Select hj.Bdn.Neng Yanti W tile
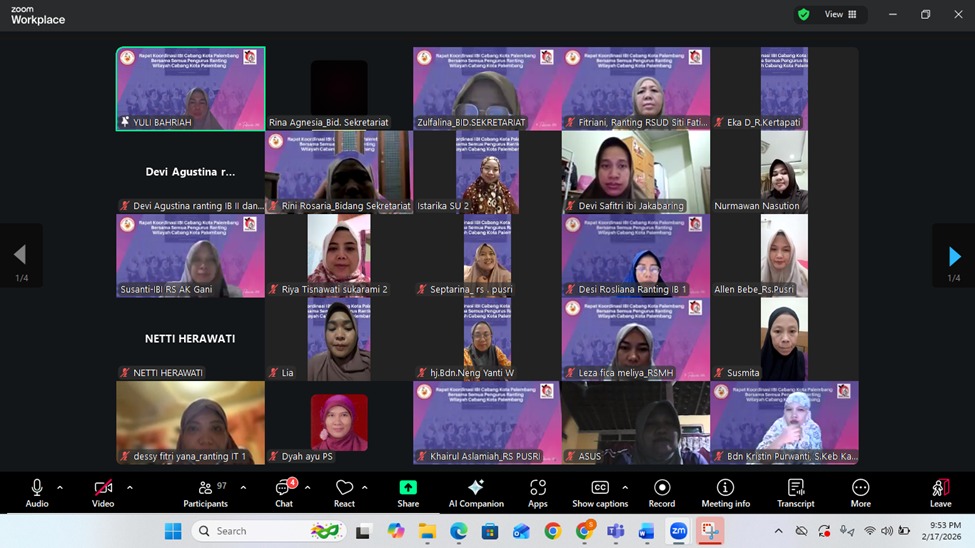975x548 pixels. click(x=487, y=339)
